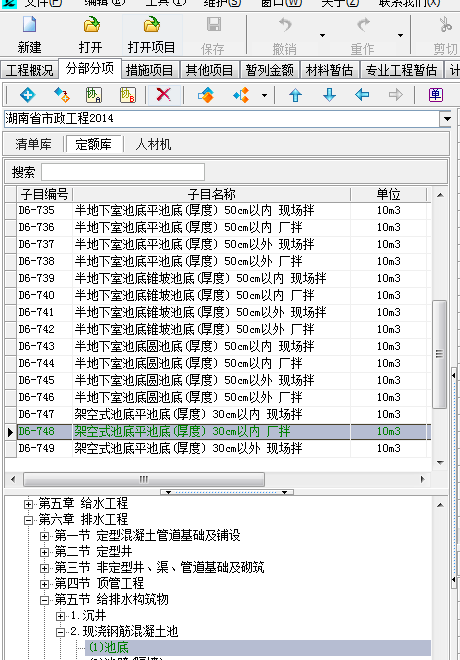The image size is (460, 660).
Task: Click the blue plus add-item icon
Action: pyautogui.click(x=28, y=95)
